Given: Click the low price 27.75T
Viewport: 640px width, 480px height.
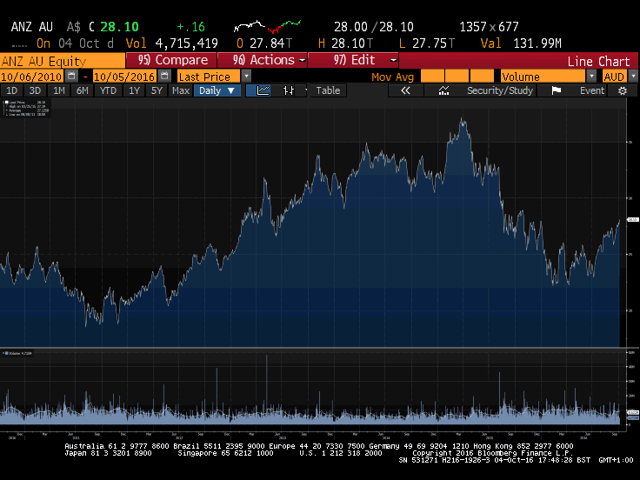Looking at the screenshot, I should point(427,43).
